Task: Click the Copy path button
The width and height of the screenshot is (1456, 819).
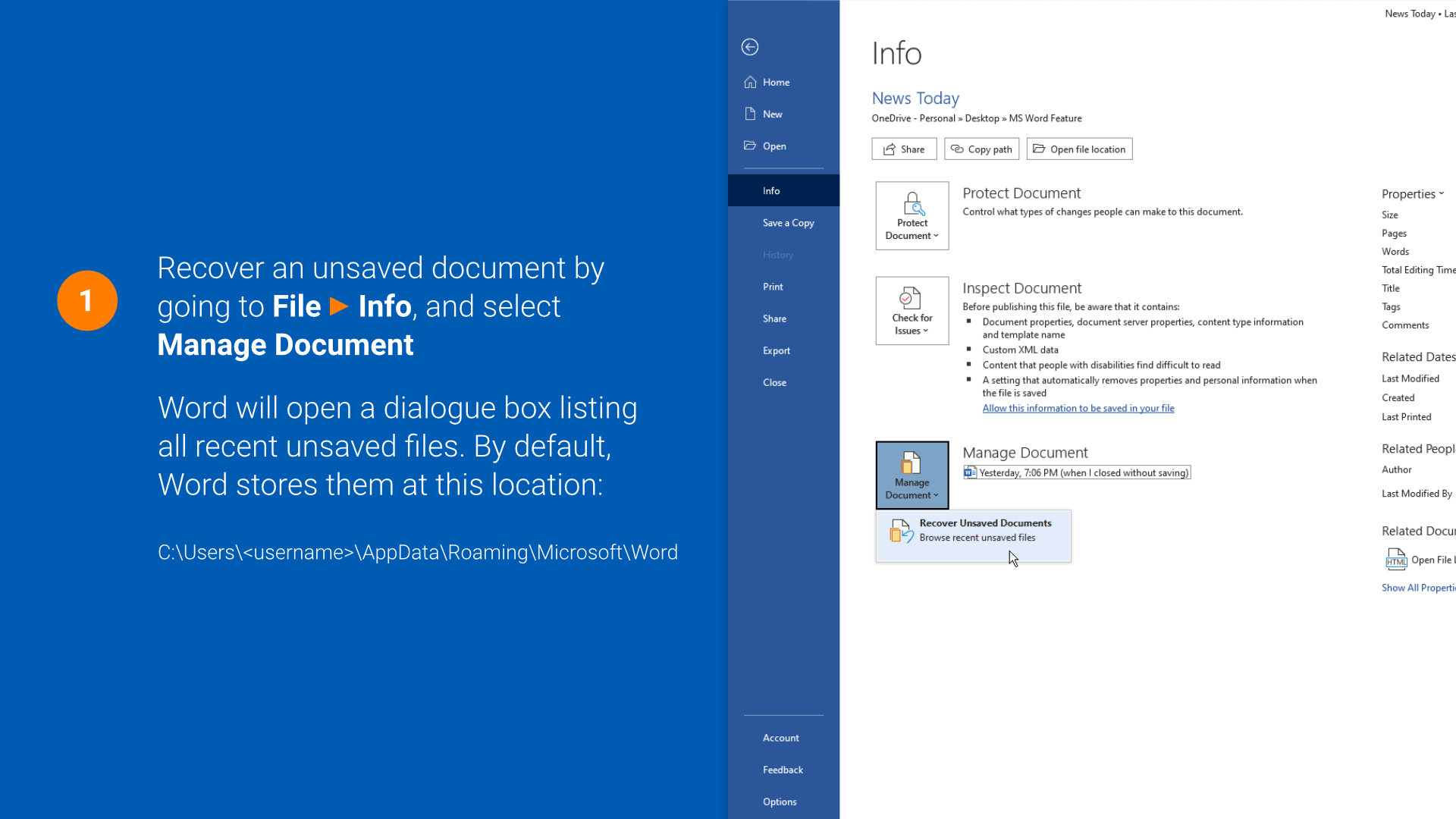Action: coord(981,149)
